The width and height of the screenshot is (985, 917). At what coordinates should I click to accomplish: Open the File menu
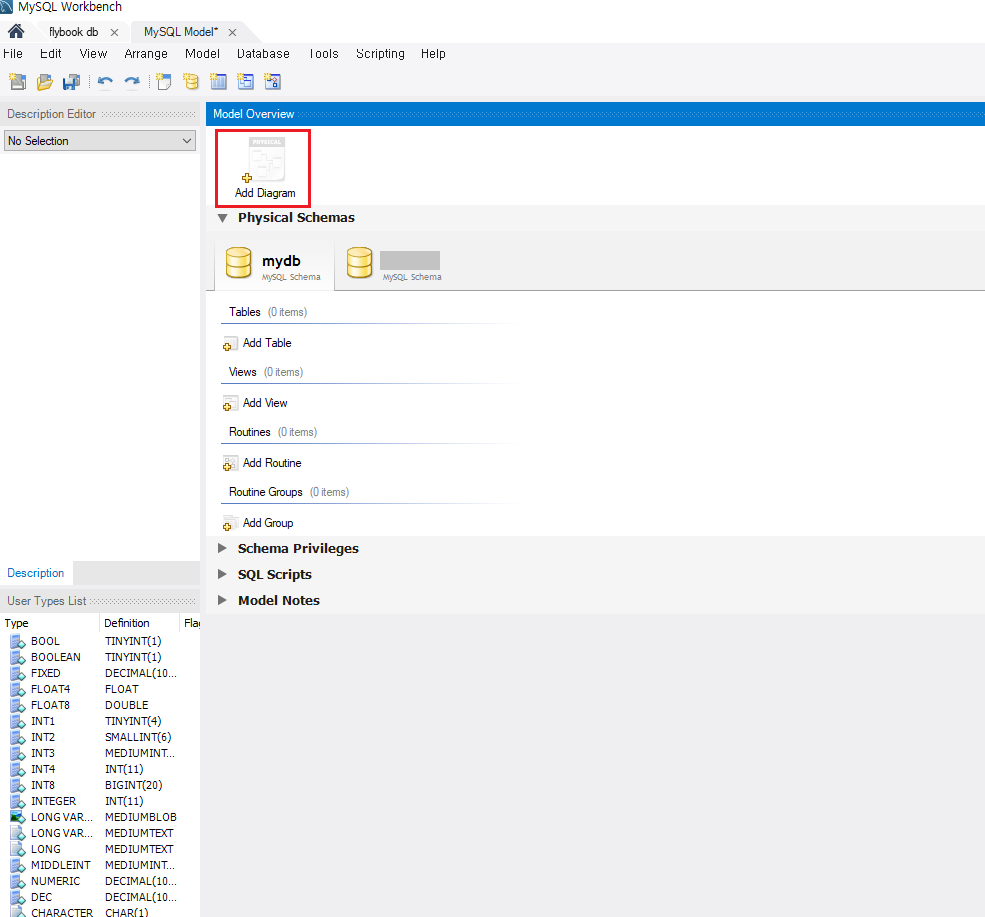(13, 53)
